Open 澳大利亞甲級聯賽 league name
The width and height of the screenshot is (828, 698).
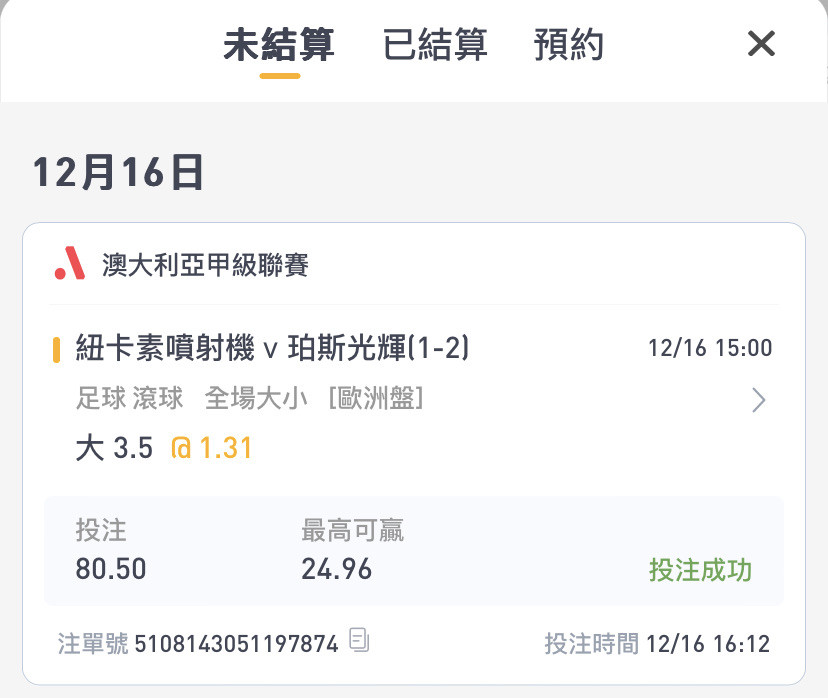coord(205,265)
